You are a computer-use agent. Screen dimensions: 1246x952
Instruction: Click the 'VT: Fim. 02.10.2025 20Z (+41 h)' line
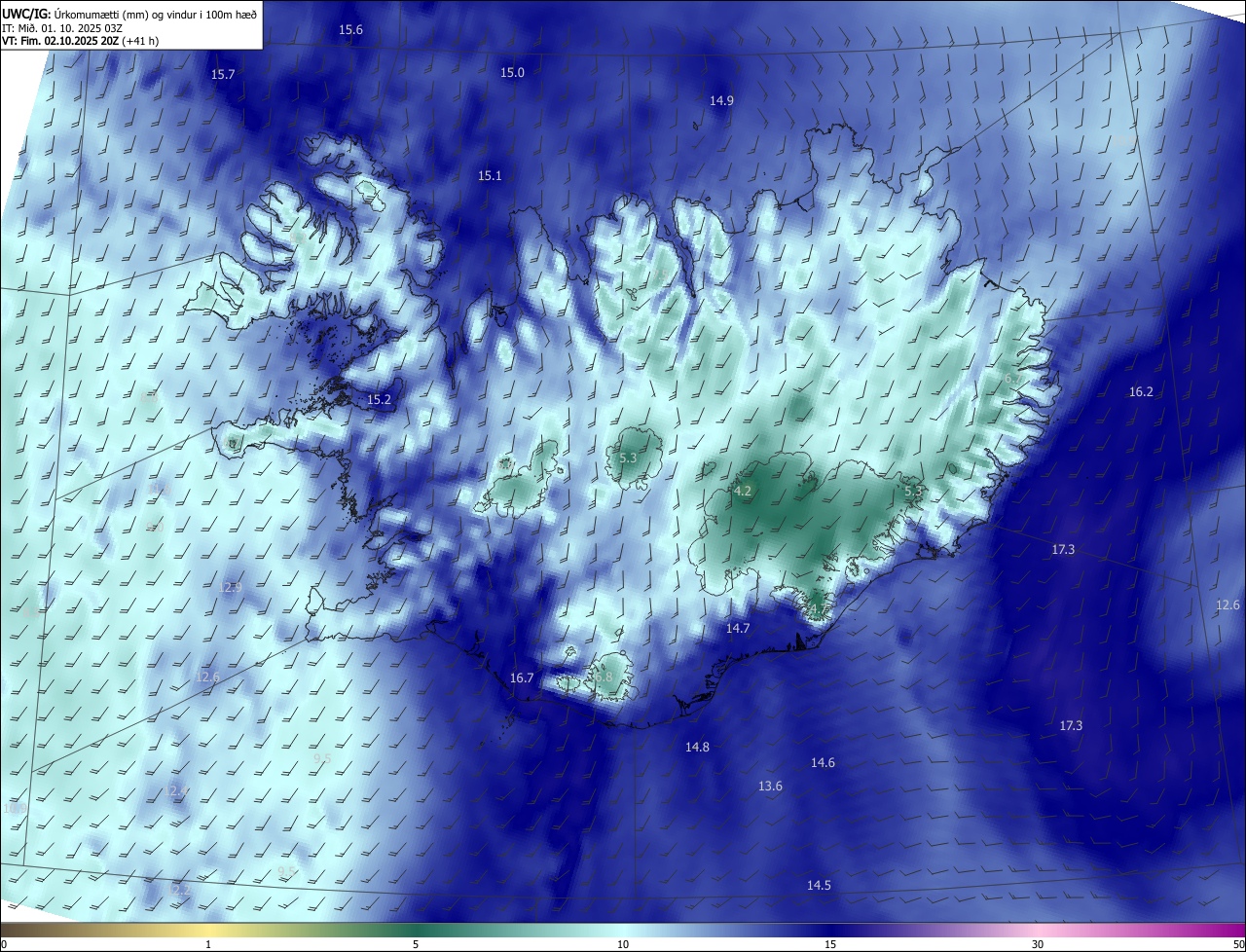click(81, 41)
